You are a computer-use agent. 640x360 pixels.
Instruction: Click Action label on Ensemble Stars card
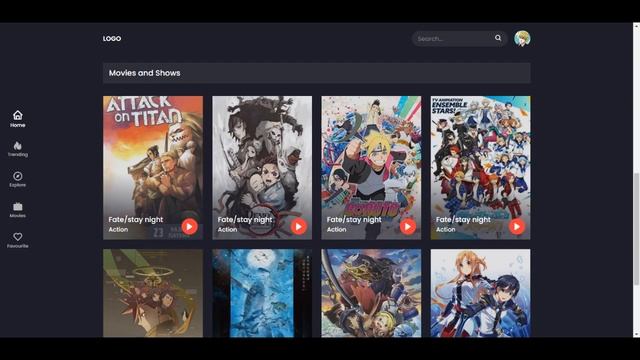click(x=445, y=229)
